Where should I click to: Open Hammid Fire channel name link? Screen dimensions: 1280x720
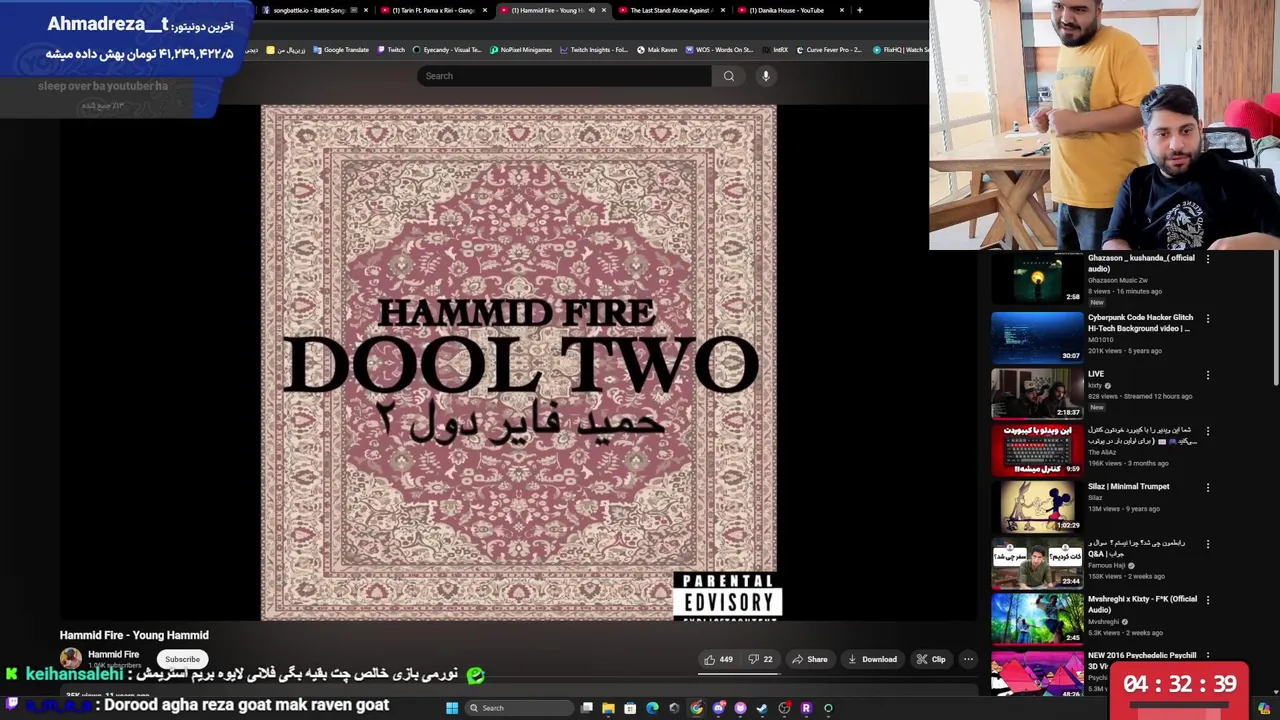pyautogui.click(x=113, y=654)
